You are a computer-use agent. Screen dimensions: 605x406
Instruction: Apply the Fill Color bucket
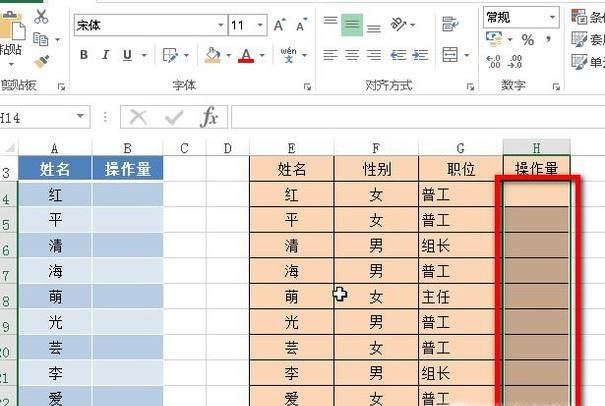pyautogui.click(x=212, y=55)
